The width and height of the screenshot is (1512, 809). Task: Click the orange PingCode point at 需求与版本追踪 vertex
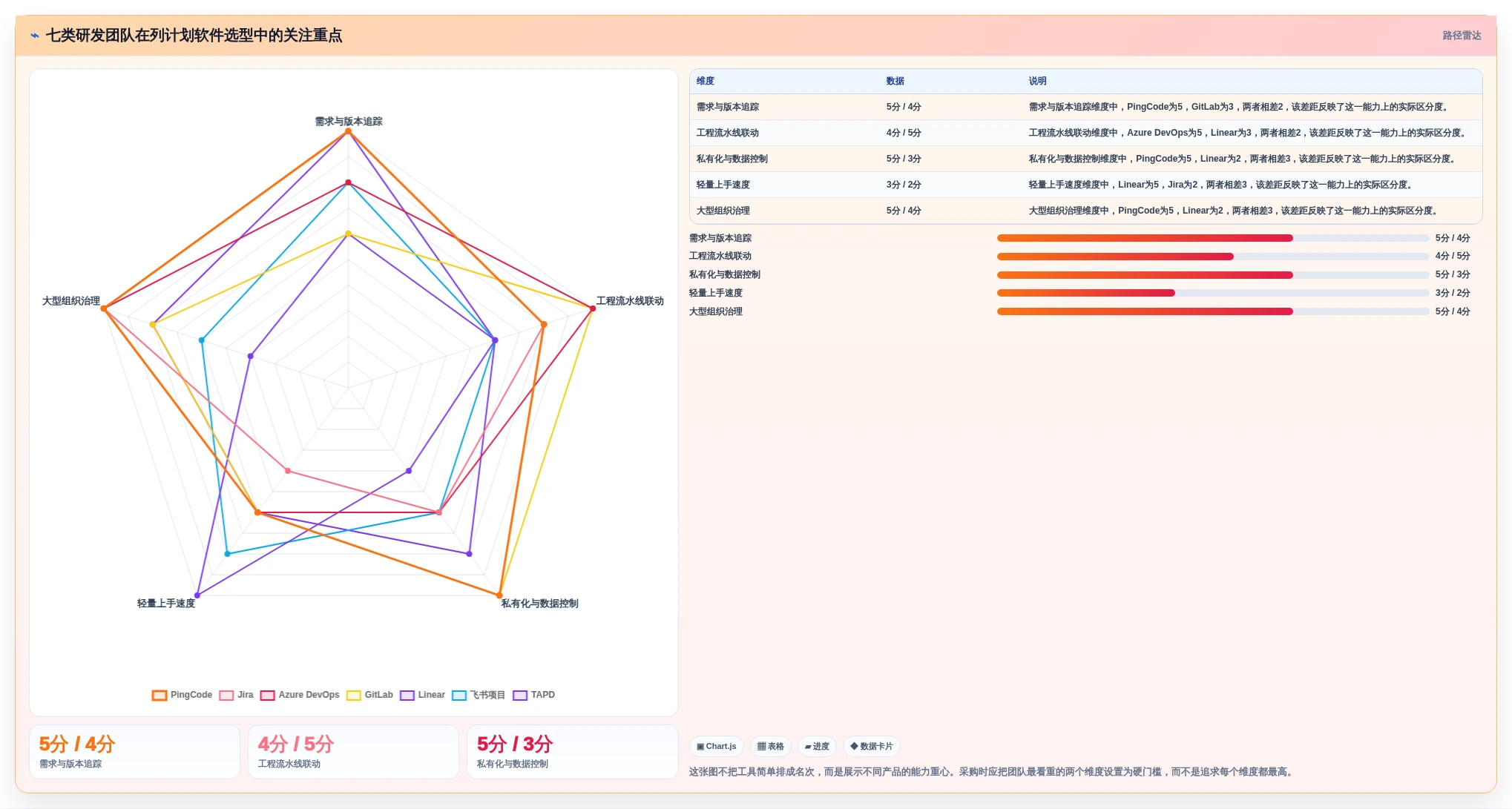click(x=348, y=131)
